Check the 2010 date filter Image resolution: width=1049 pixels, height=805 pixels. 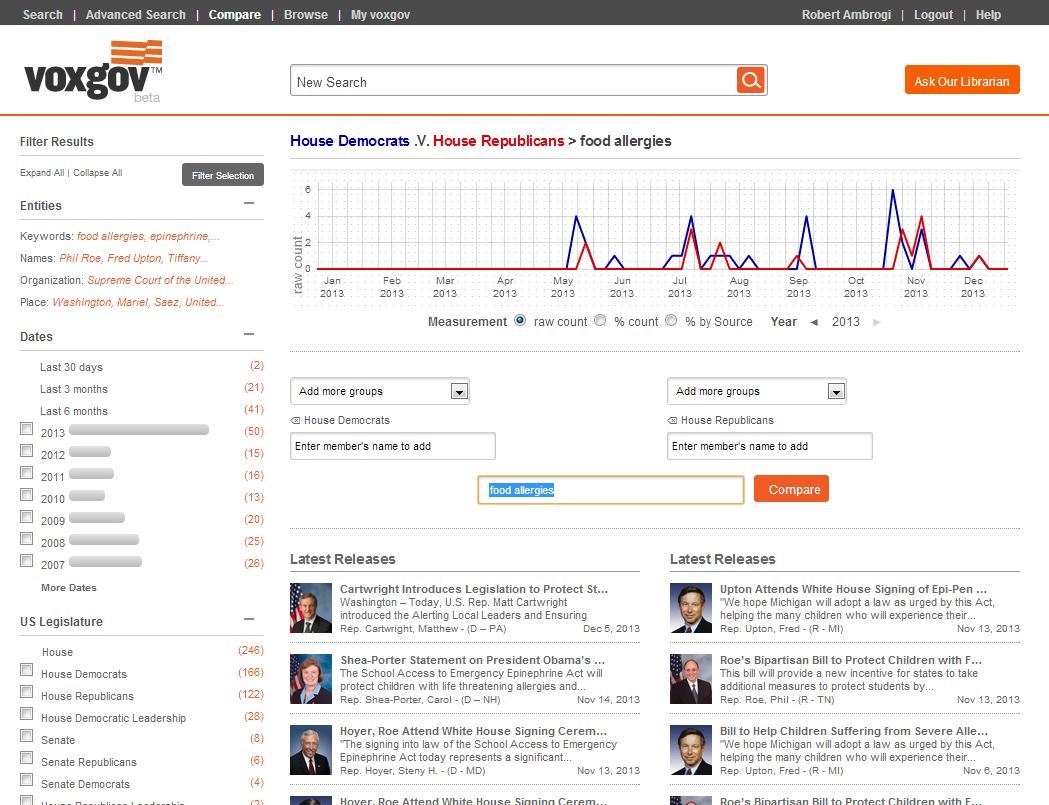click(x=27, y=495)
